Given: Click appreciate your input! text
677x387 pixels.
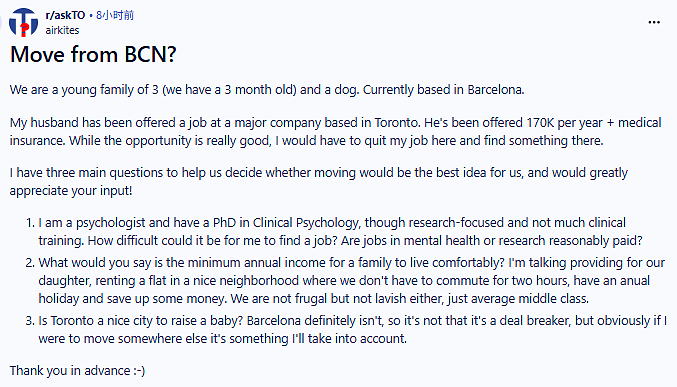Looking at the screenshot, I should tap(71, 191).
